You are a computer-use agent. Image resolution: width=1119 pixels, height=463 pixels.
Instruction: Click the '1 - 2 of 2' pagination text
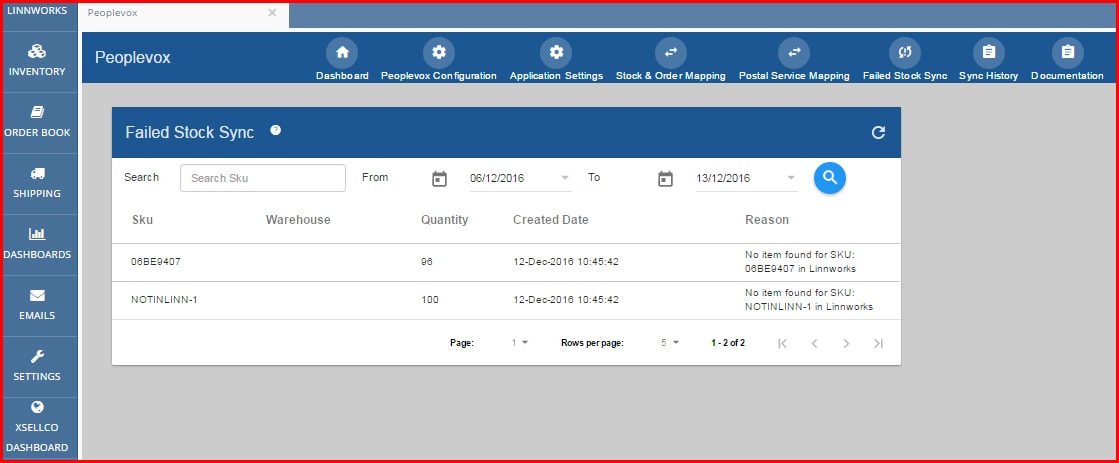tap(728, 343)
